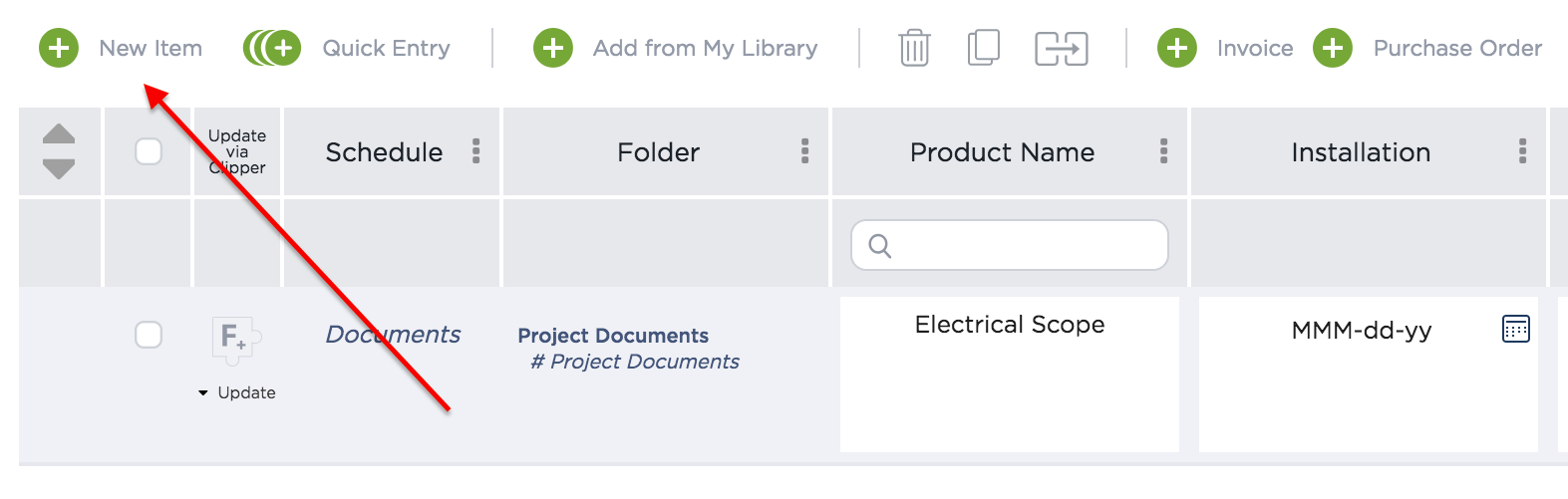Click the Folder column header

click(658, 151)
